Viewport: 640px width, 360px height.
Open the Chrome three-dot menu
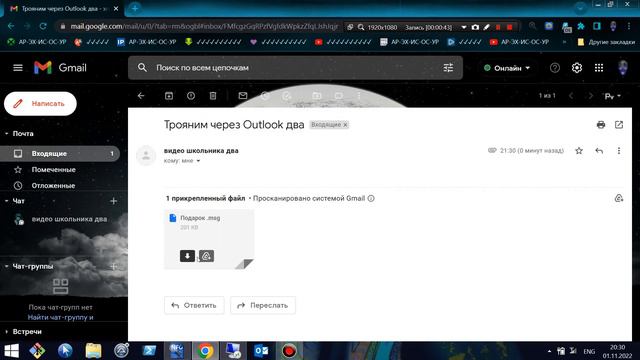(x=629, y=26)
